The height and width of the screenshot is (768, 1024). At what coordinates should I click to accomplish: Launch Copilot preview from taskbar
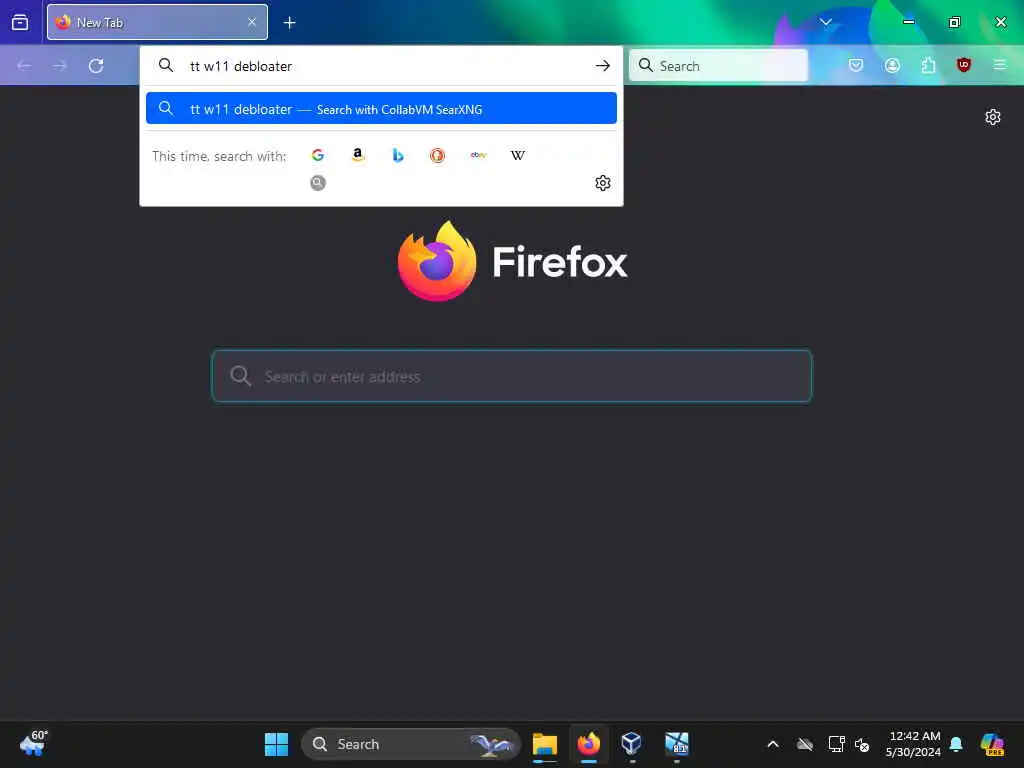click(x=992, y=744)
